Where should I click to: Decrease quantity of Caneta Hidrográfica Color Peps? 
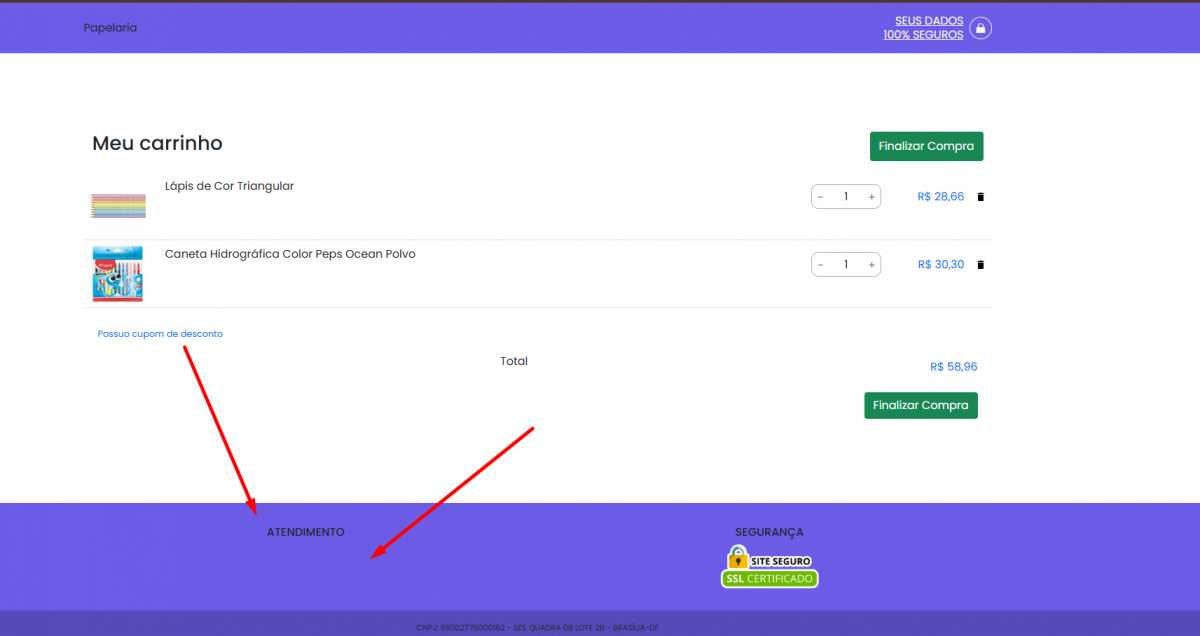(821, 265)
